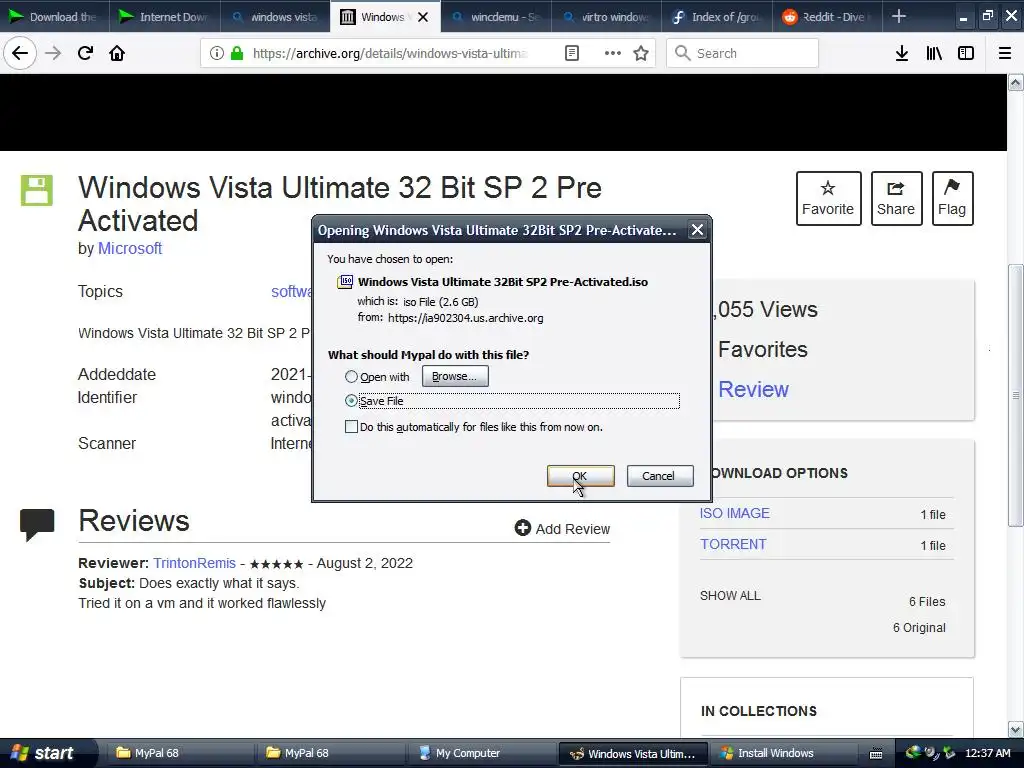Switch to the wincdemu search tab

pyautogui.click(x=496, y=16)
